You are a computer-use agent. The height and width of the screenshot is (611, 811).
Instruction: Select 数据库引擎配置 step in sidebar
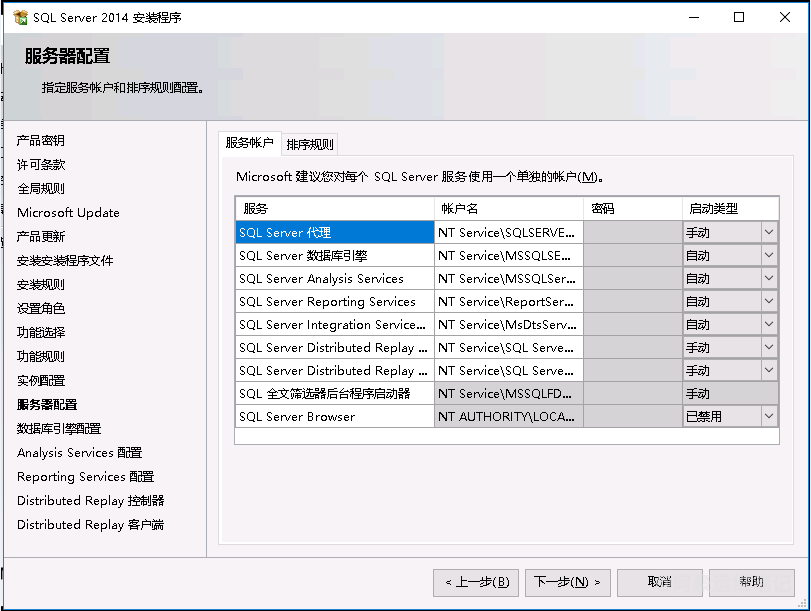[x=59, y=428]
